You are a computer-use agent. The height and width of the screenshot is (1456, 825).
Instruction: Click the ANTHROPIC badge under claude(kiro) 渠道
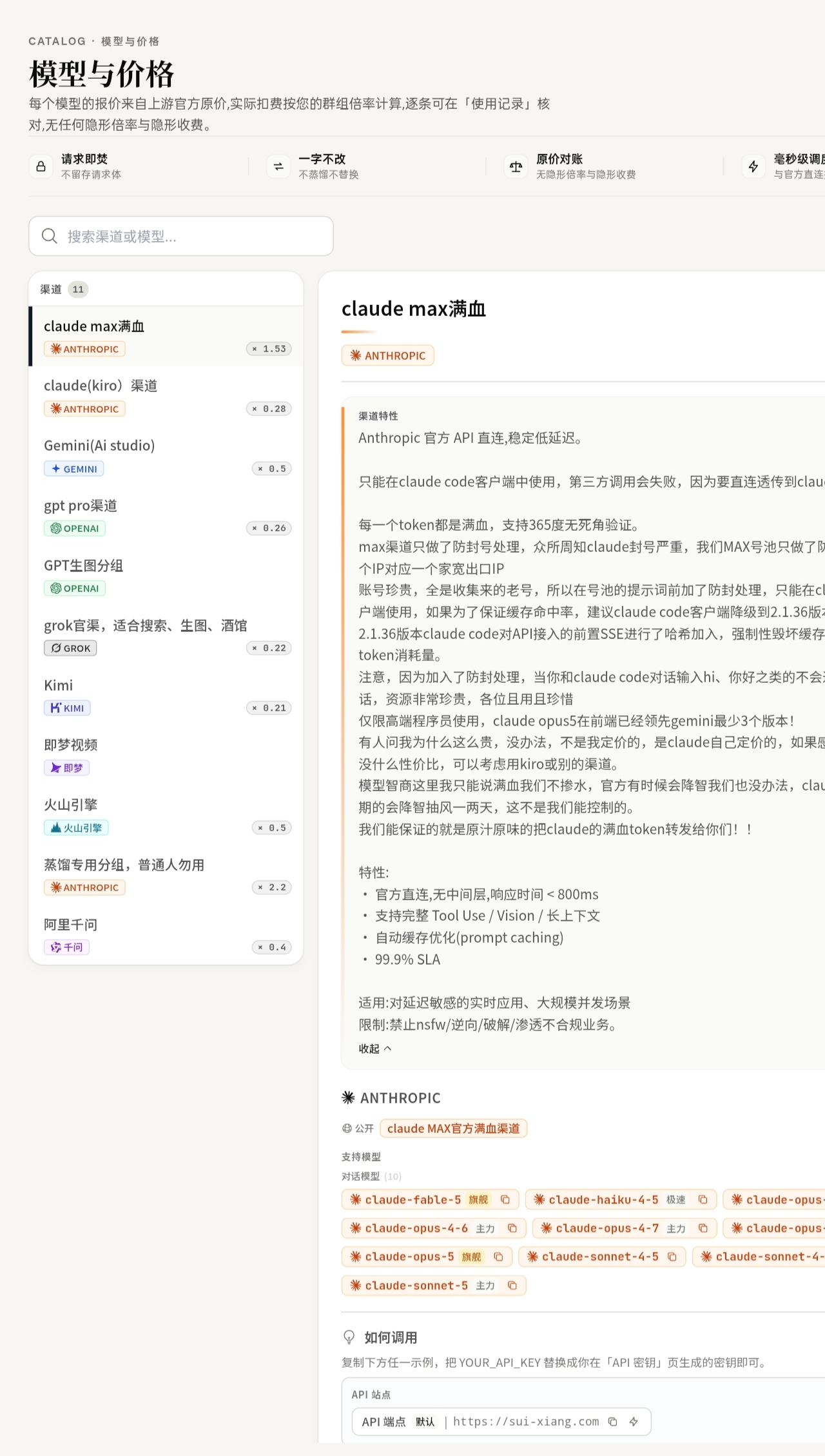84,409
